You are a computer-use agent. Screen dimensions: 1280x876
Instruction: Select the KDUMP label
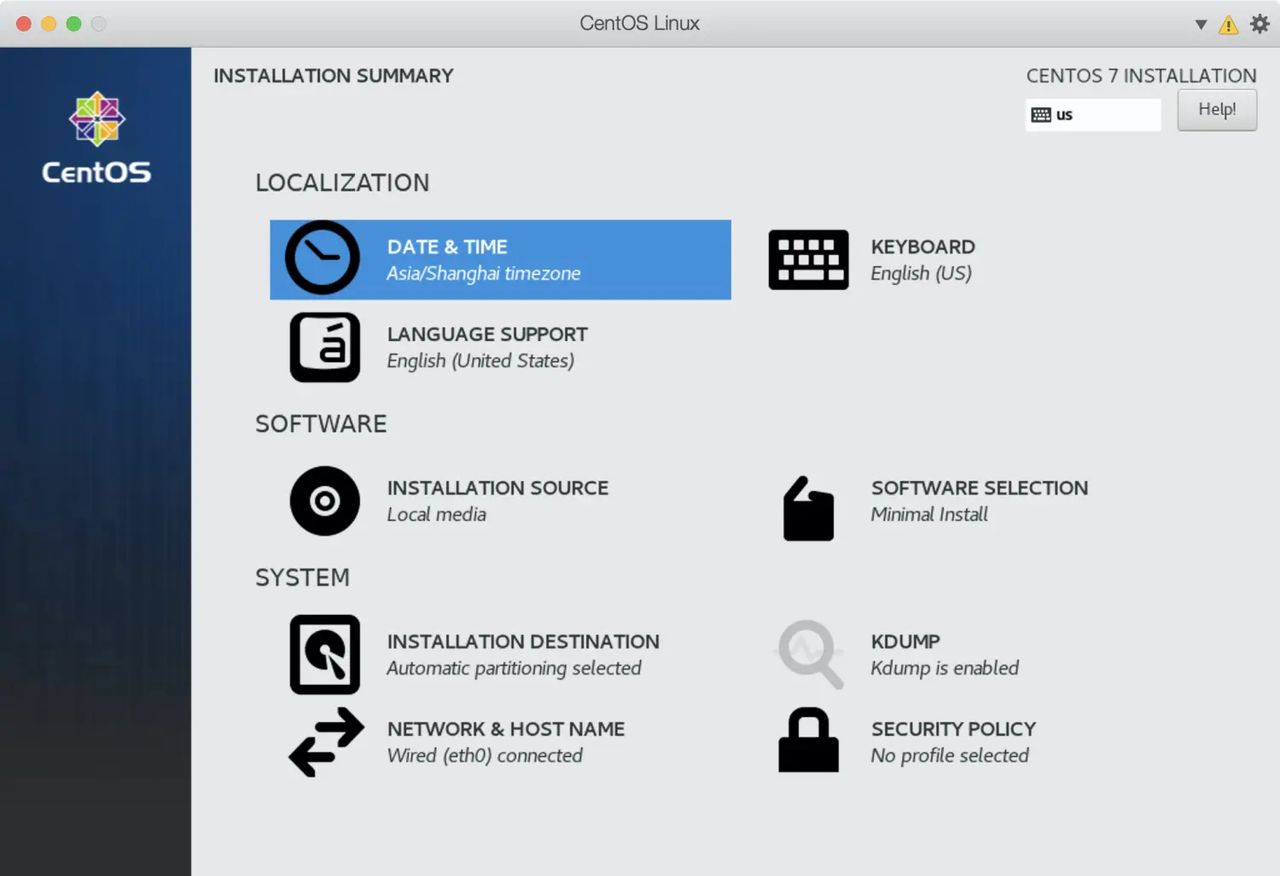click(905, 642)
